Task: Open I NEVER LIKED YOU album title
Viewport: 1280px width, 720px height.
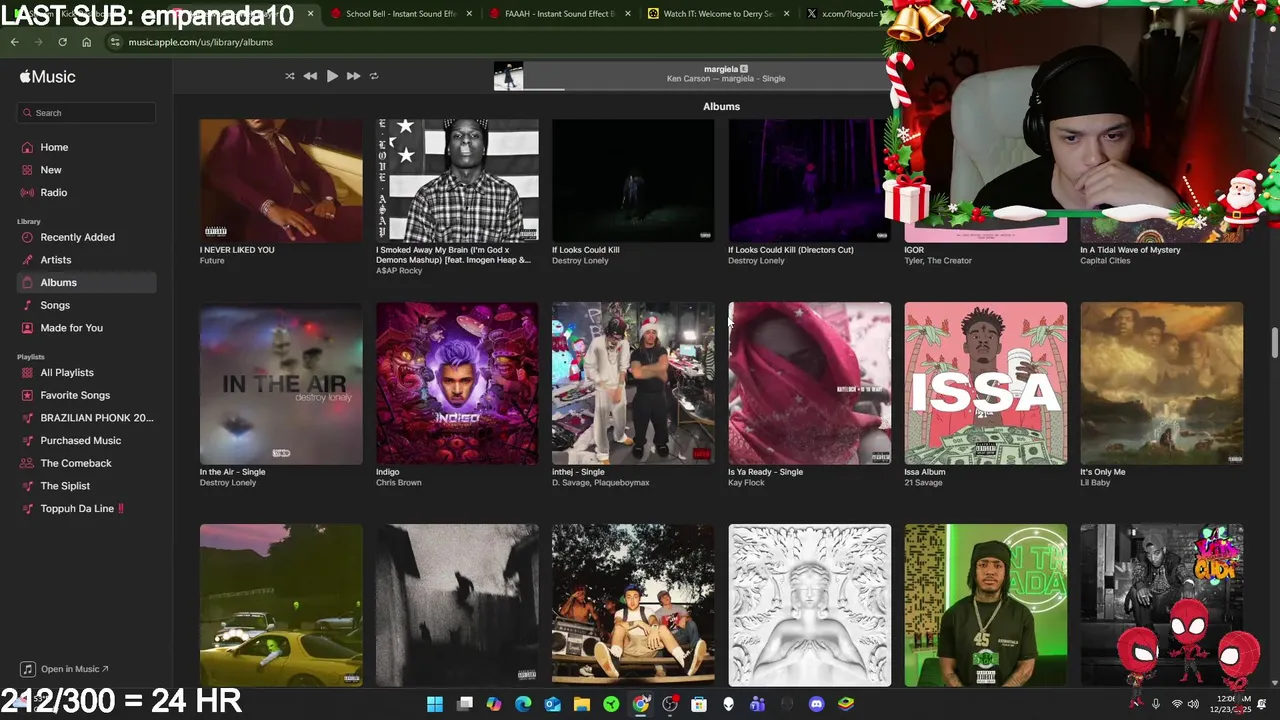Action: tap(237, 250)
